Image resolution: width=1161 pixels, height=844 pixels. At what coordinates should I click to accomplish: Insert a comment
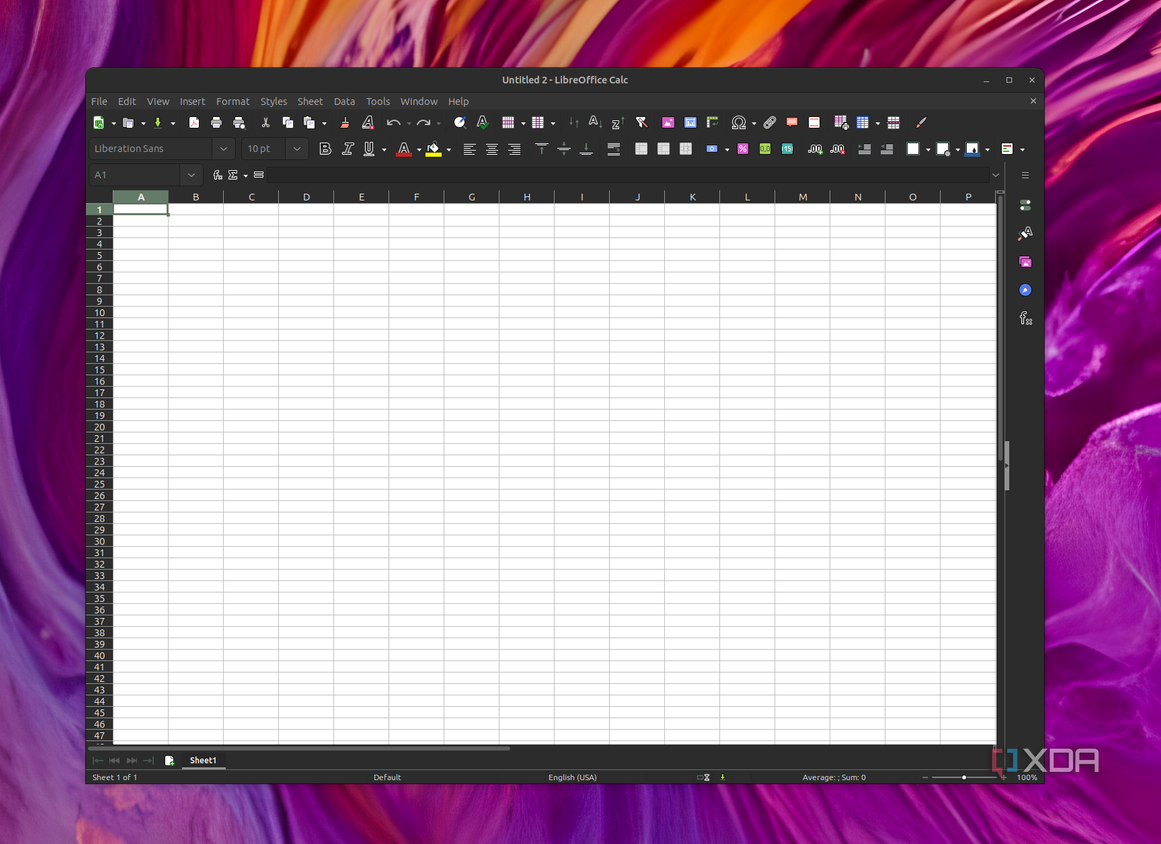792,123
